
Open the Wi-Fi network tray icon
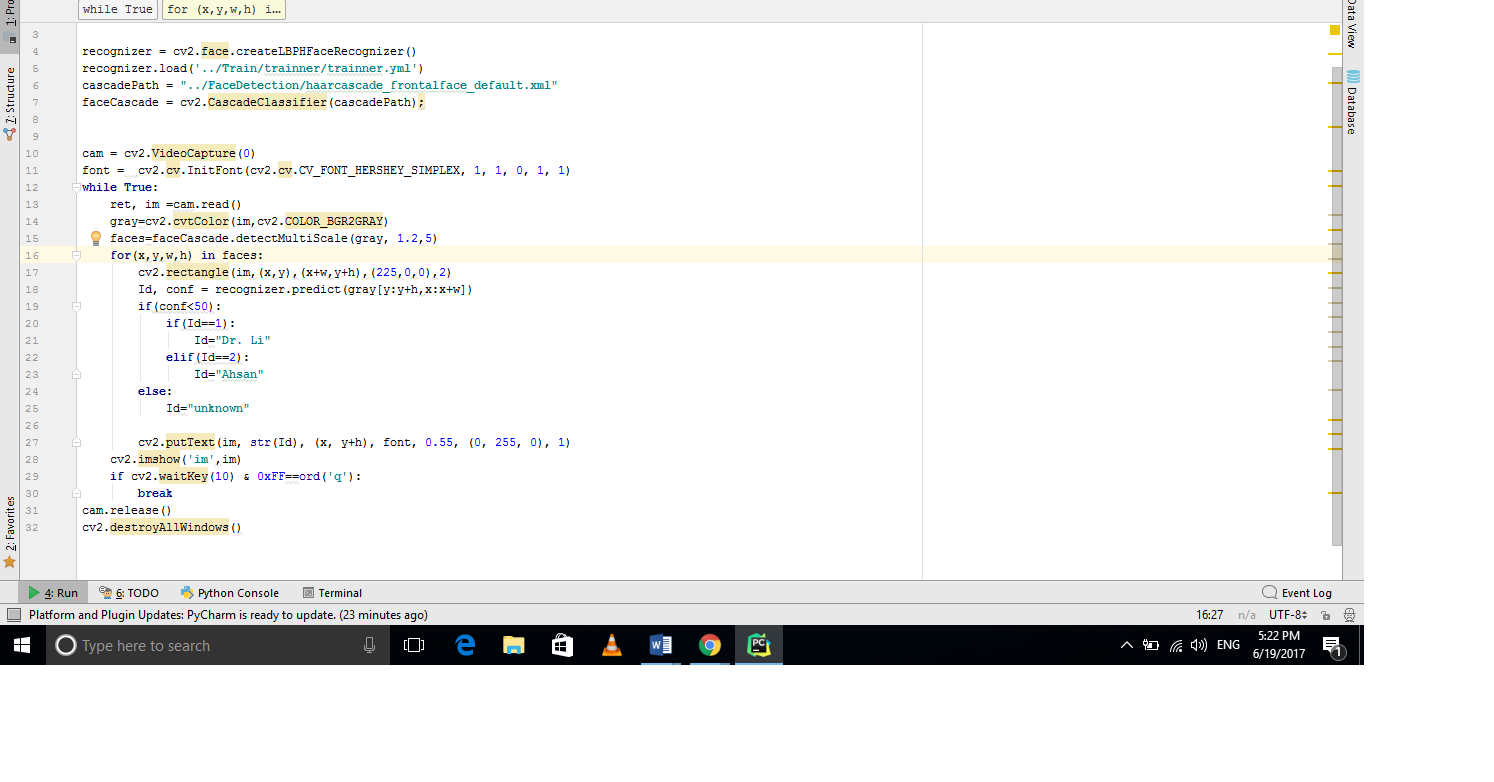pyautogui.click(x=1176, y=645)
